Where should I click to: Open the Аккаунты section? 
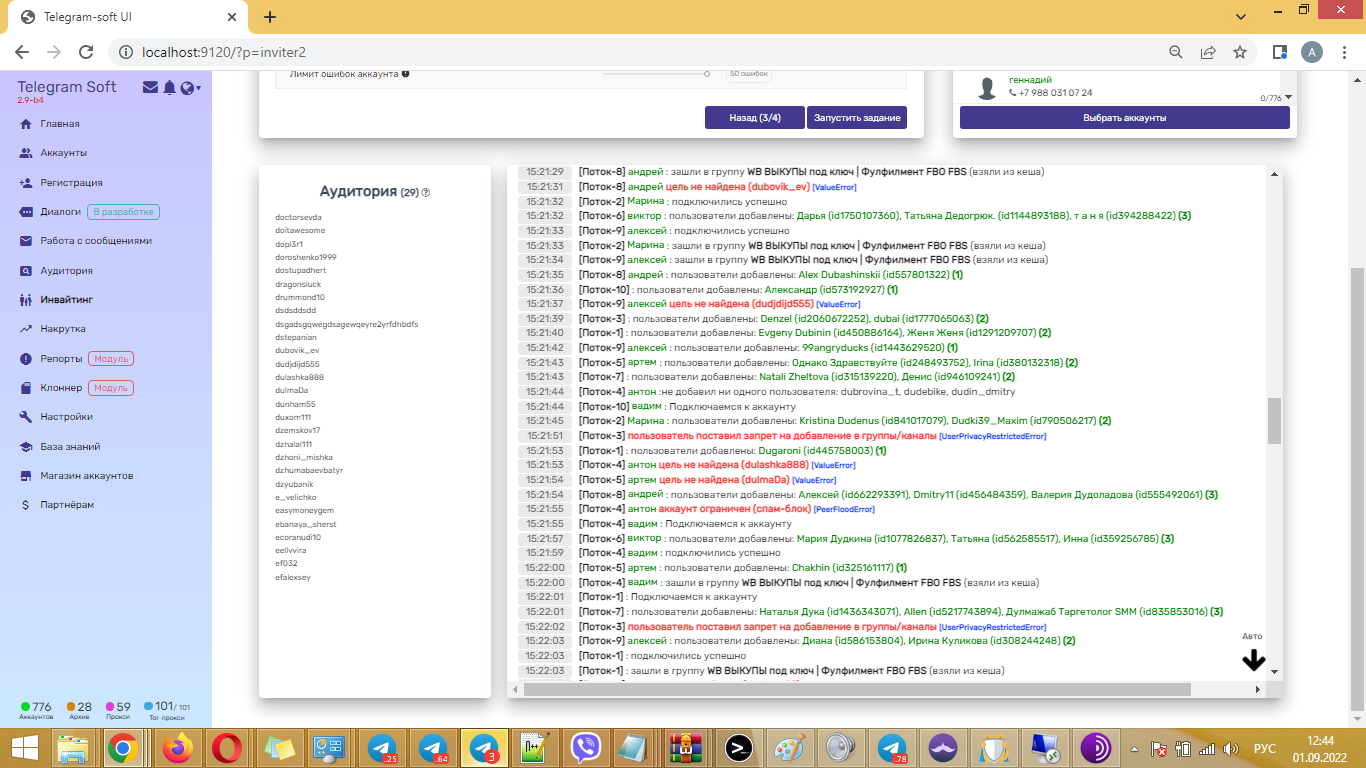pos(63,153)
